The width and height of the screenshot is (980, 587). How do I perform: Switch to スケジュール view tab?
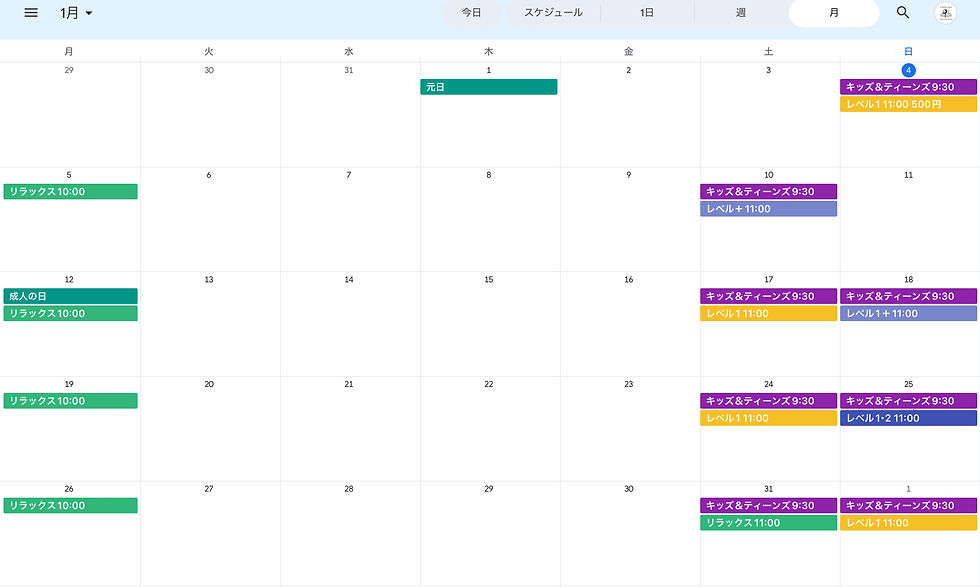tap(553, 13)
